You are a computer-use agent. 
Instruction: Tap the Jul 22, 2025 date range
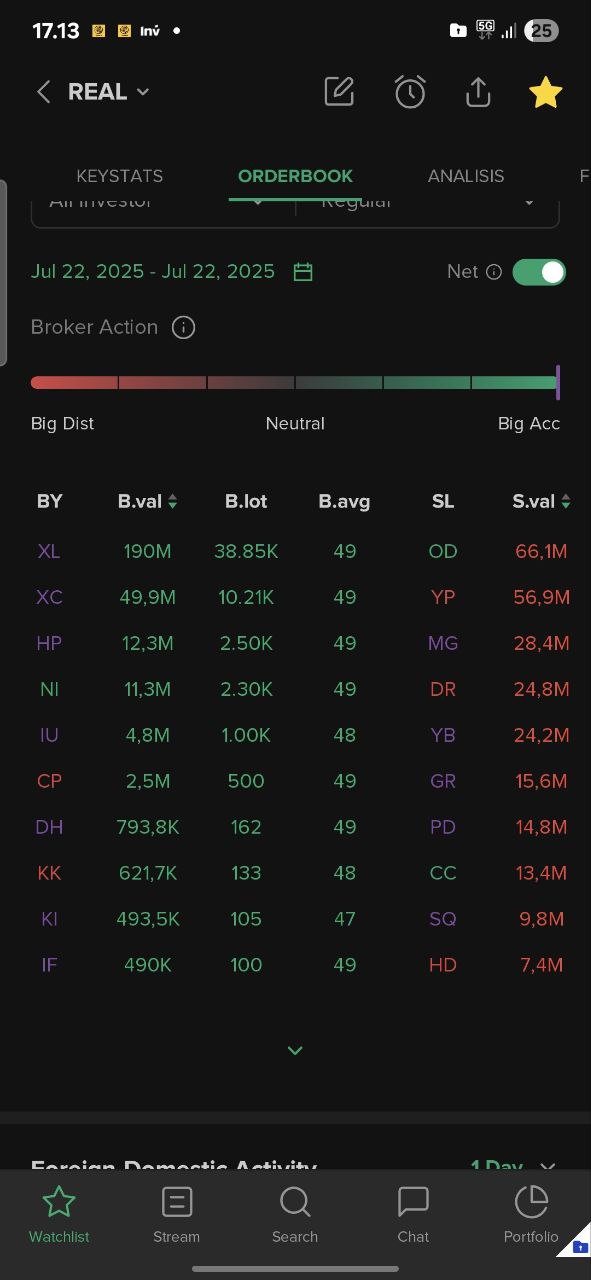(x=153, y=272)
